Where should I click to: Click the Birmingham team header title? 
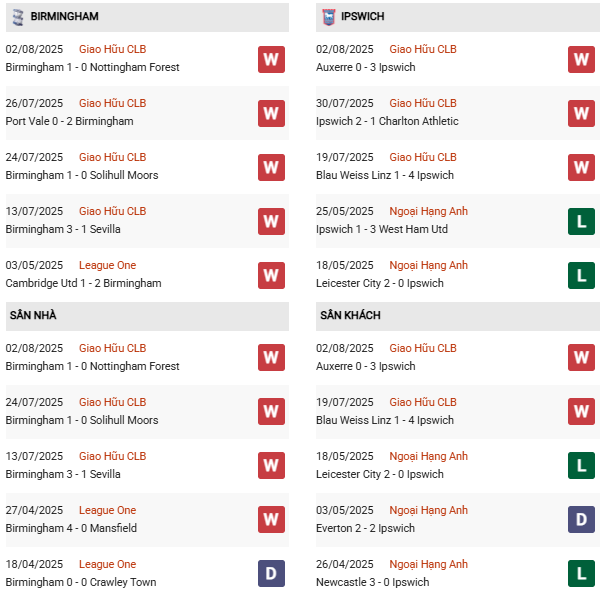[x=64, y=17]
